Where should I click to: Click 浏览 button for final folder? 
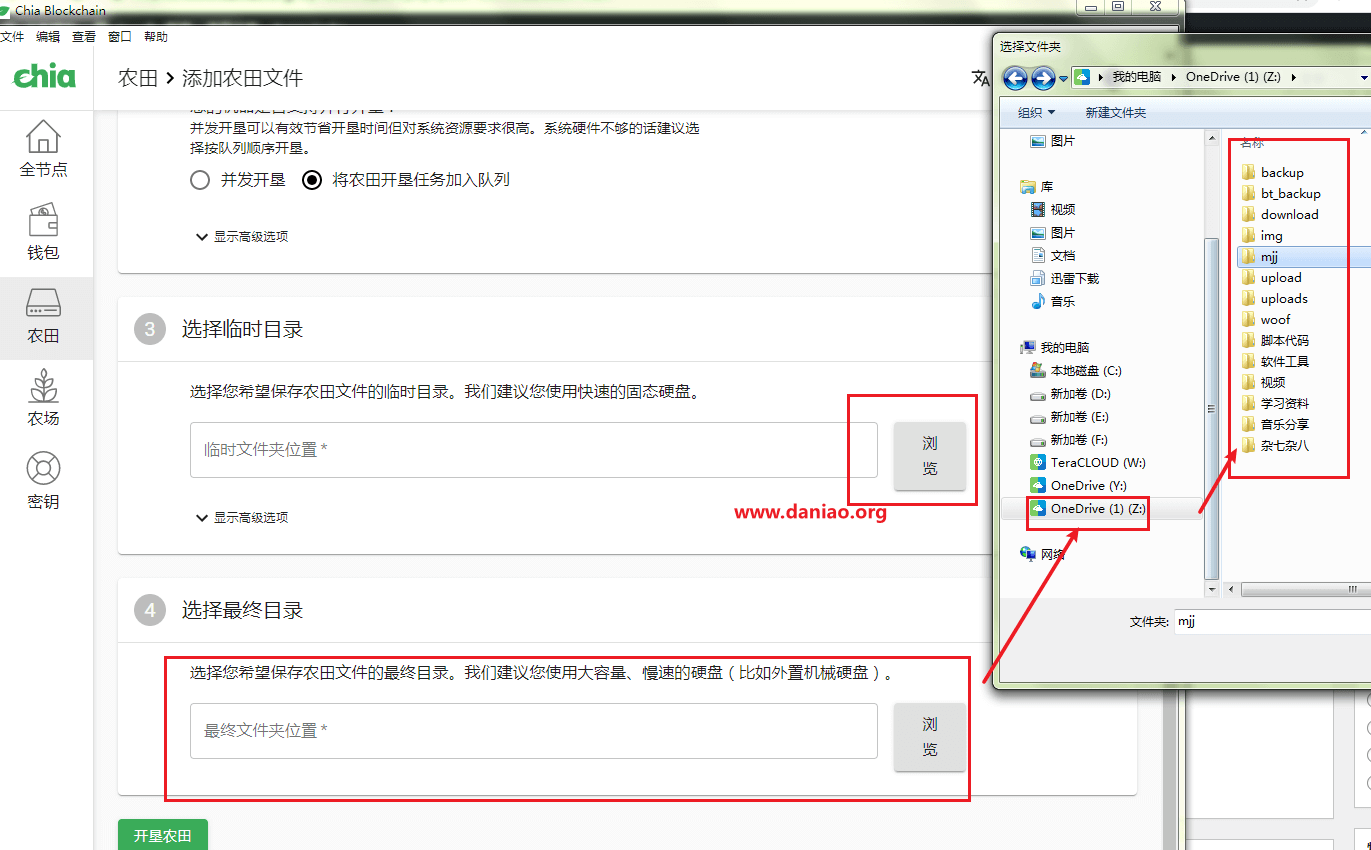pyautogui.click(x=930, y=737)
